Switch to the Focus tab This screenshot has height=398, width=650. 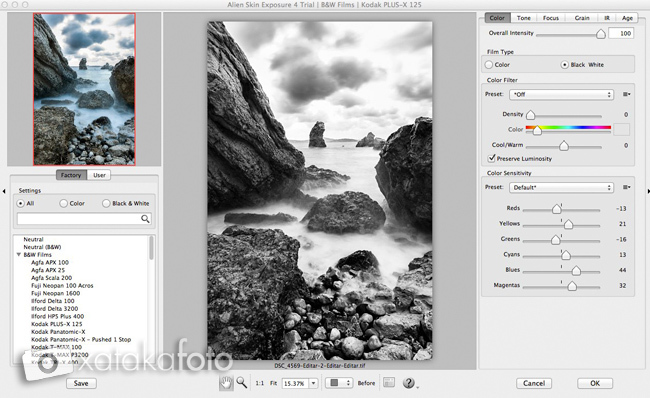point(551,18)
